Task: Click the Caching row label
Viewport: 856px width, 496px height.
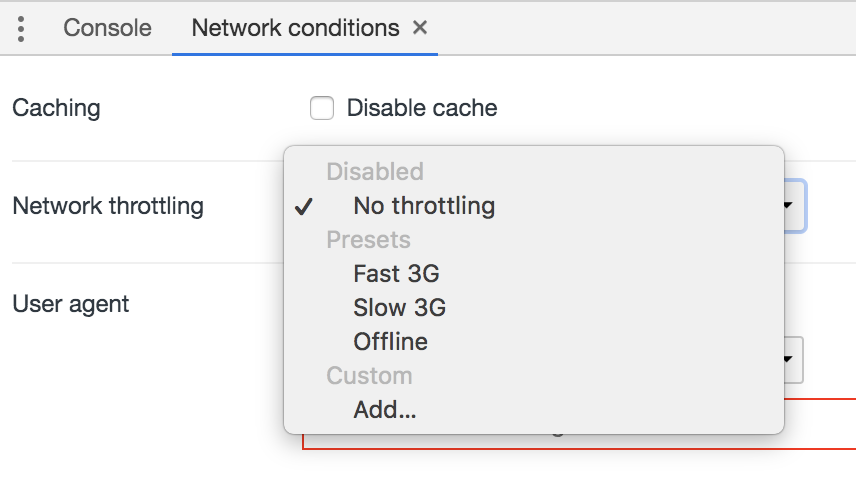Action: point(56,108)
